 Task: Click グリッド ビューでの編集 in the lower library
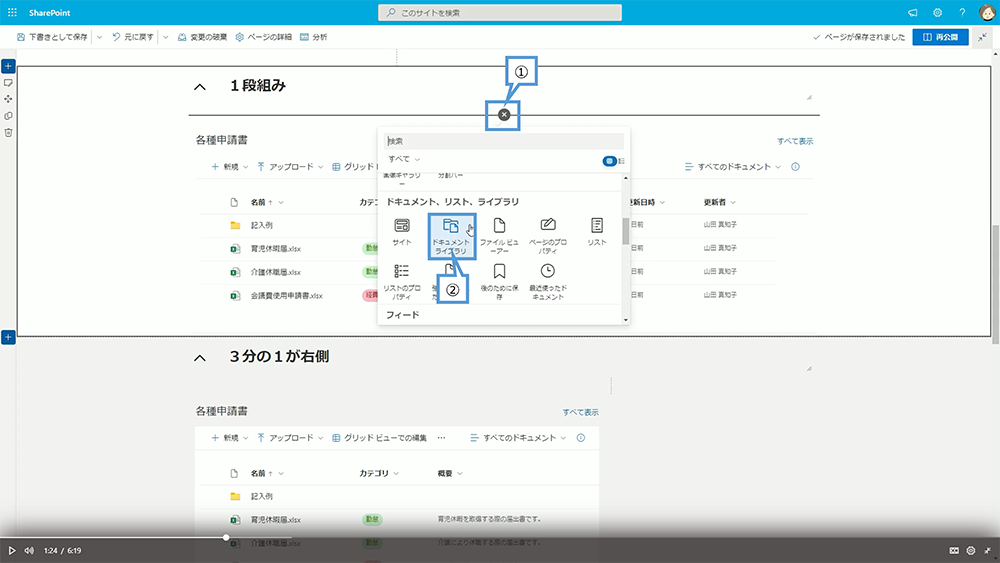click(x=379, y=437)
